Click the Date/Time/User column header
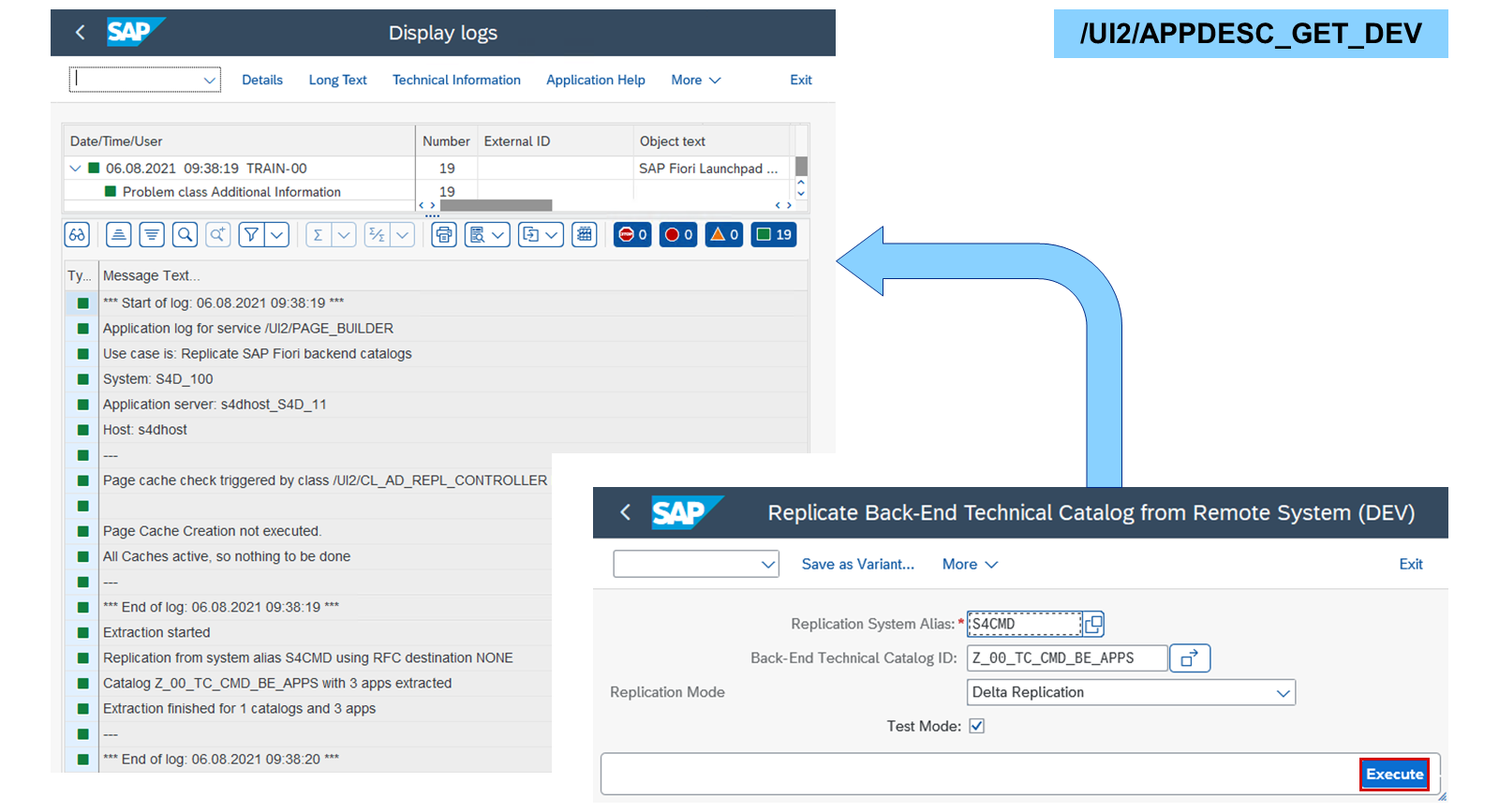 [x=239, y=141]
